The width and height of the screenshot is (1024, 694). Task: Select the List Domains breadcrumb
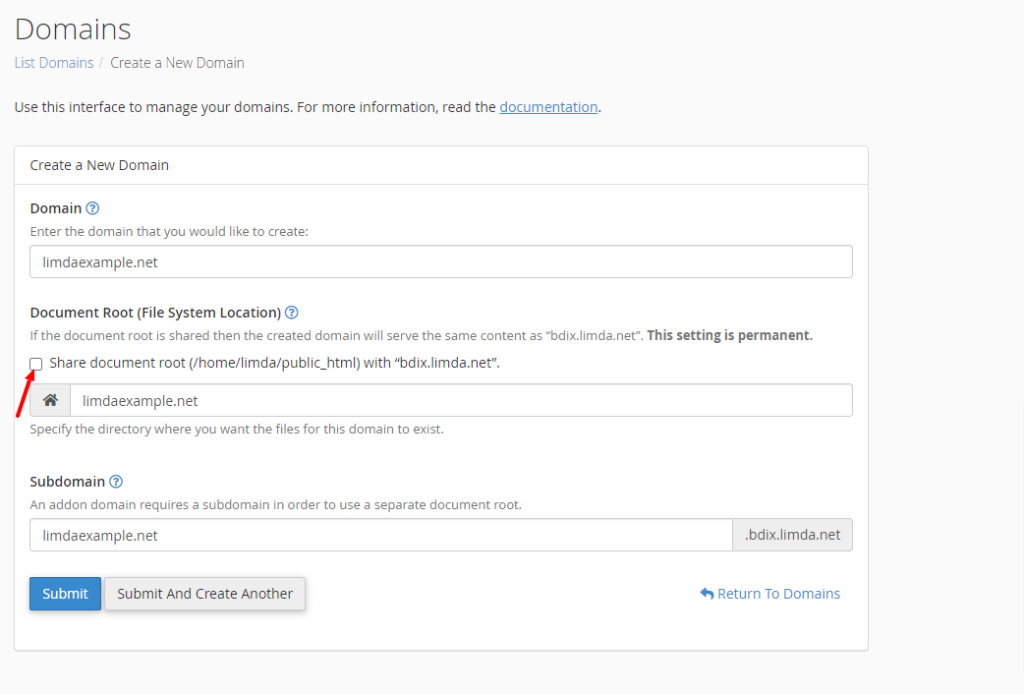pos(53,62)
